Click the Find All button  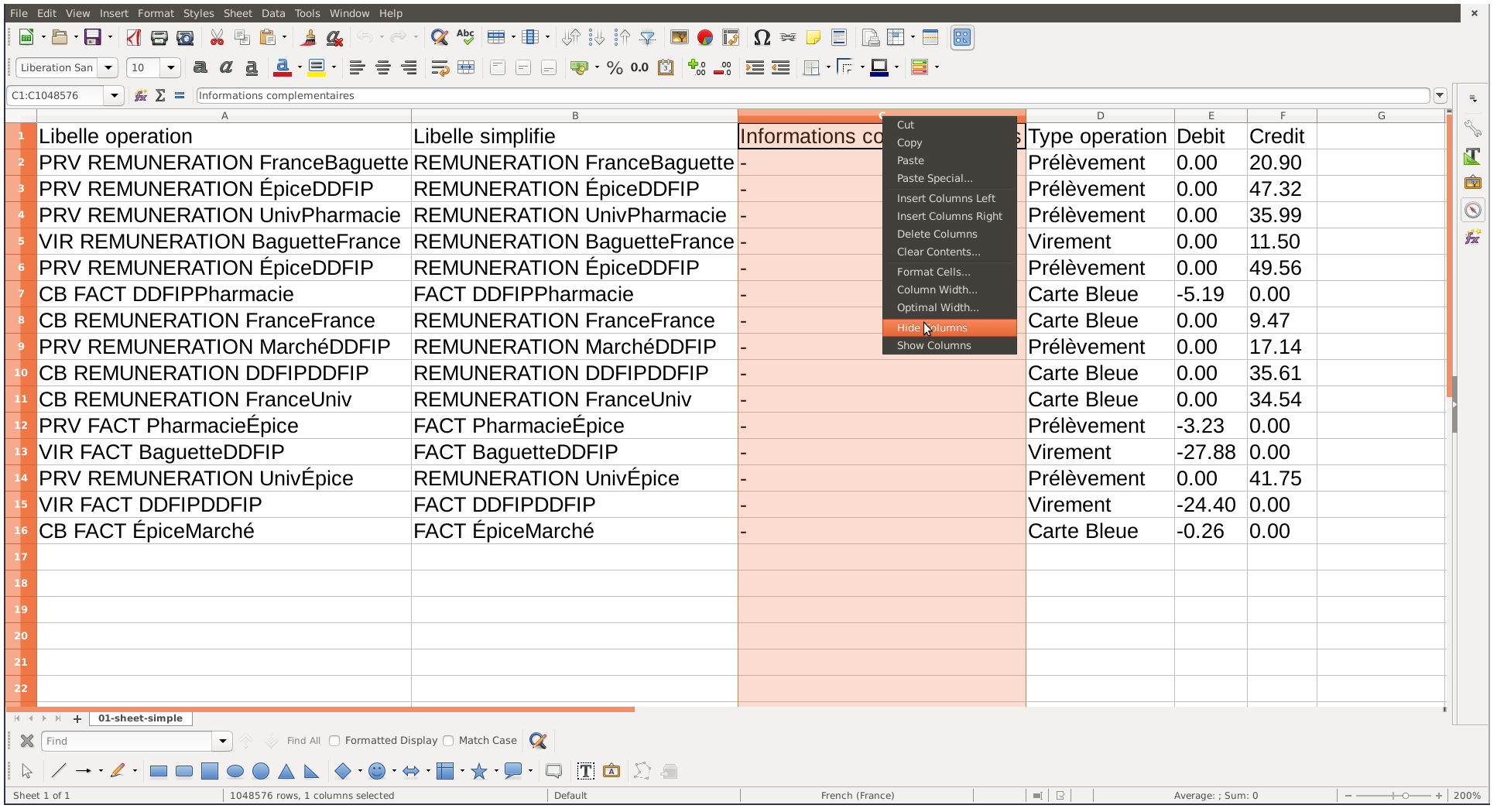(303, 741)
